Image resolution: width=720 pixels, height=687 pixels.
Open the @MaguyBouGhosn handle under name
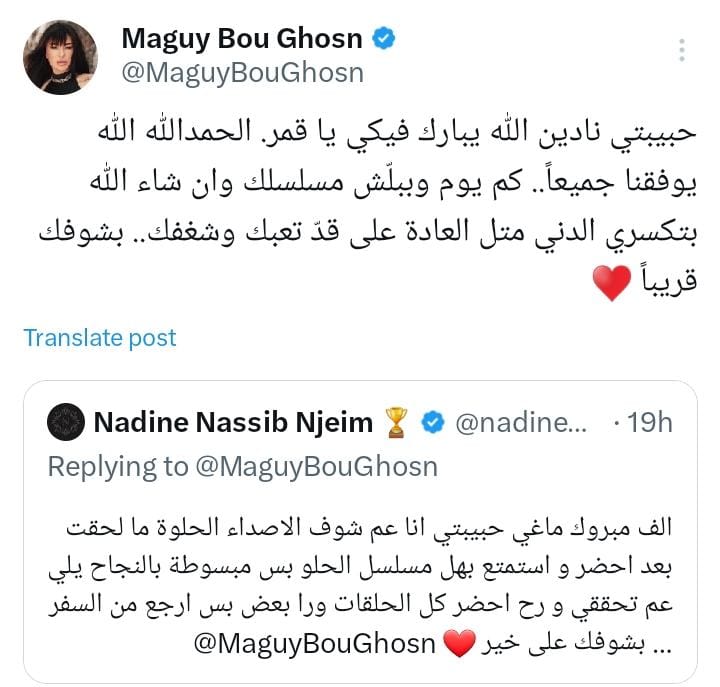tap(242, 73)
